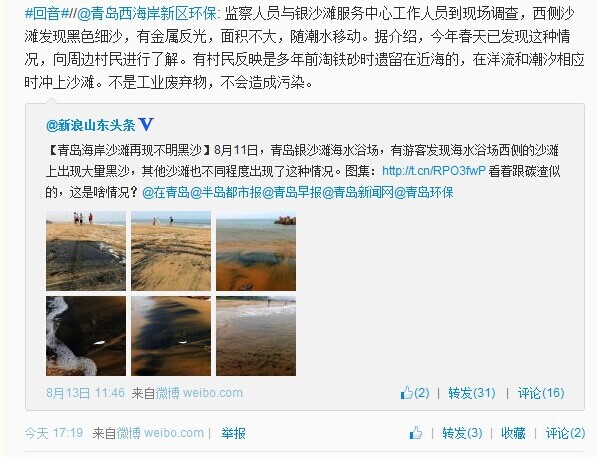Image resolution: width=597 pixels, height=457 pixels.
Task: Click 转发(31) on the quoted post
Action: [x=472, y=393]
